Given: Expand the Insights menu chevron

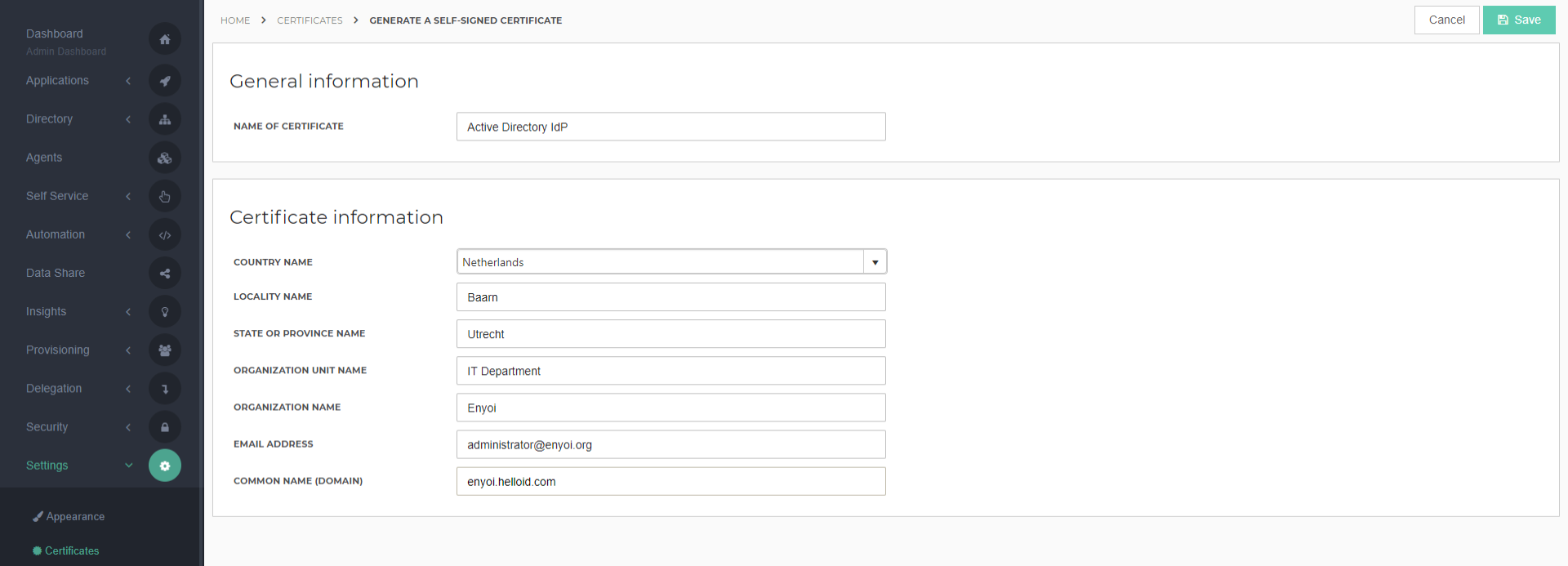Looking at the screenshot, I should click(x=128, y=312).
